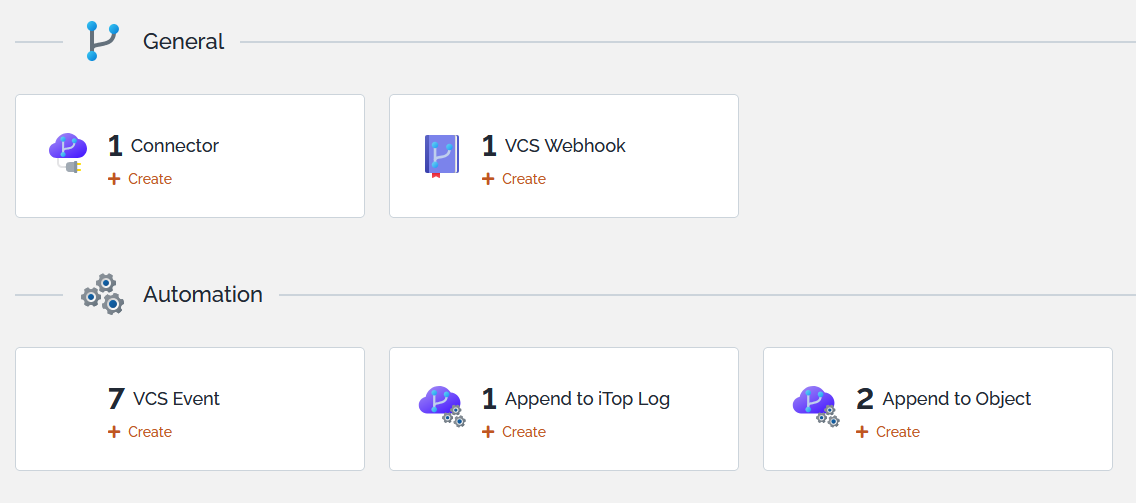
Task: Click the Automation section heading
Action: pyautogui.click(x=203, y=294)
